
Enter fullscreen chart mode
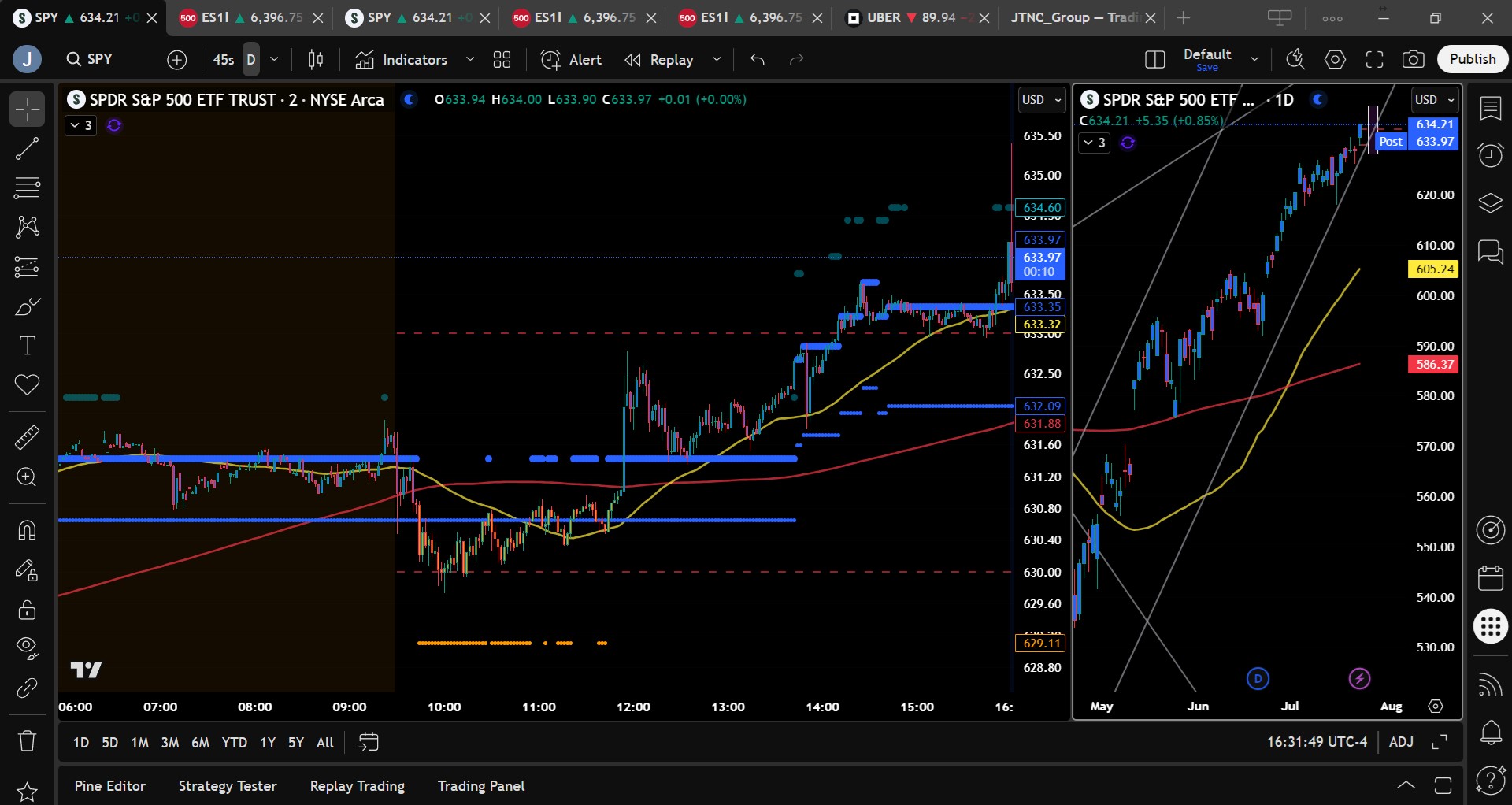1374,59
